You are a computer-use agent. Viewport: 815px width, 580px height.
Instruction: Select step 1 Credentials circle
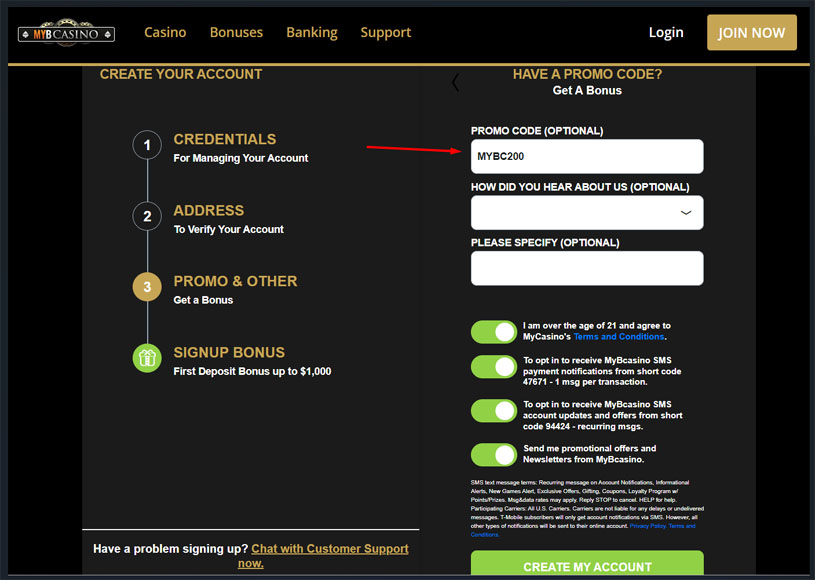pyautogui.click(x=147, y=144)
